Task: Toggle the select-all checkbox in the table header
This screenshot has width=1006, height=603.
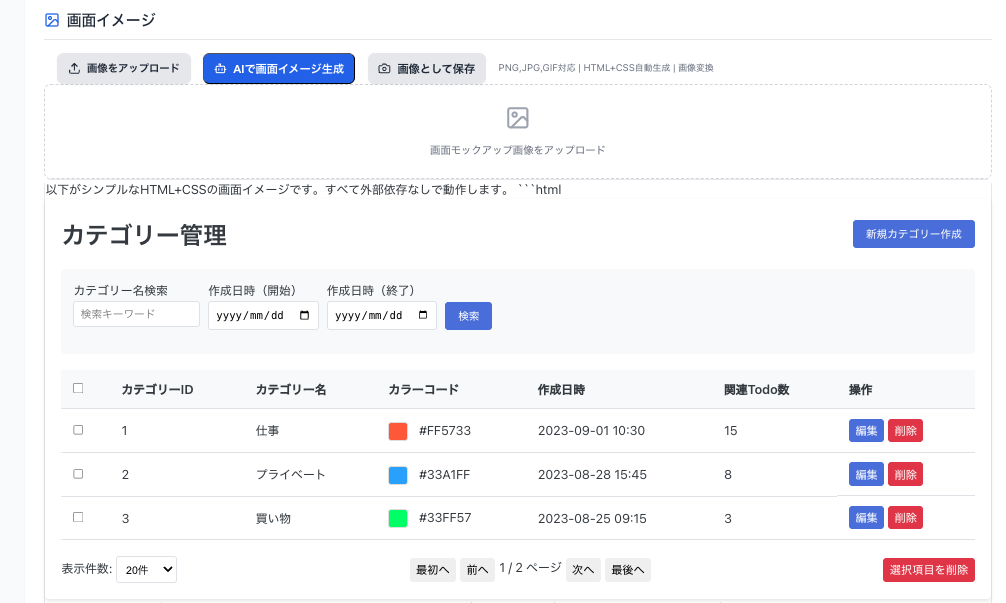Action: coord(78,388)
